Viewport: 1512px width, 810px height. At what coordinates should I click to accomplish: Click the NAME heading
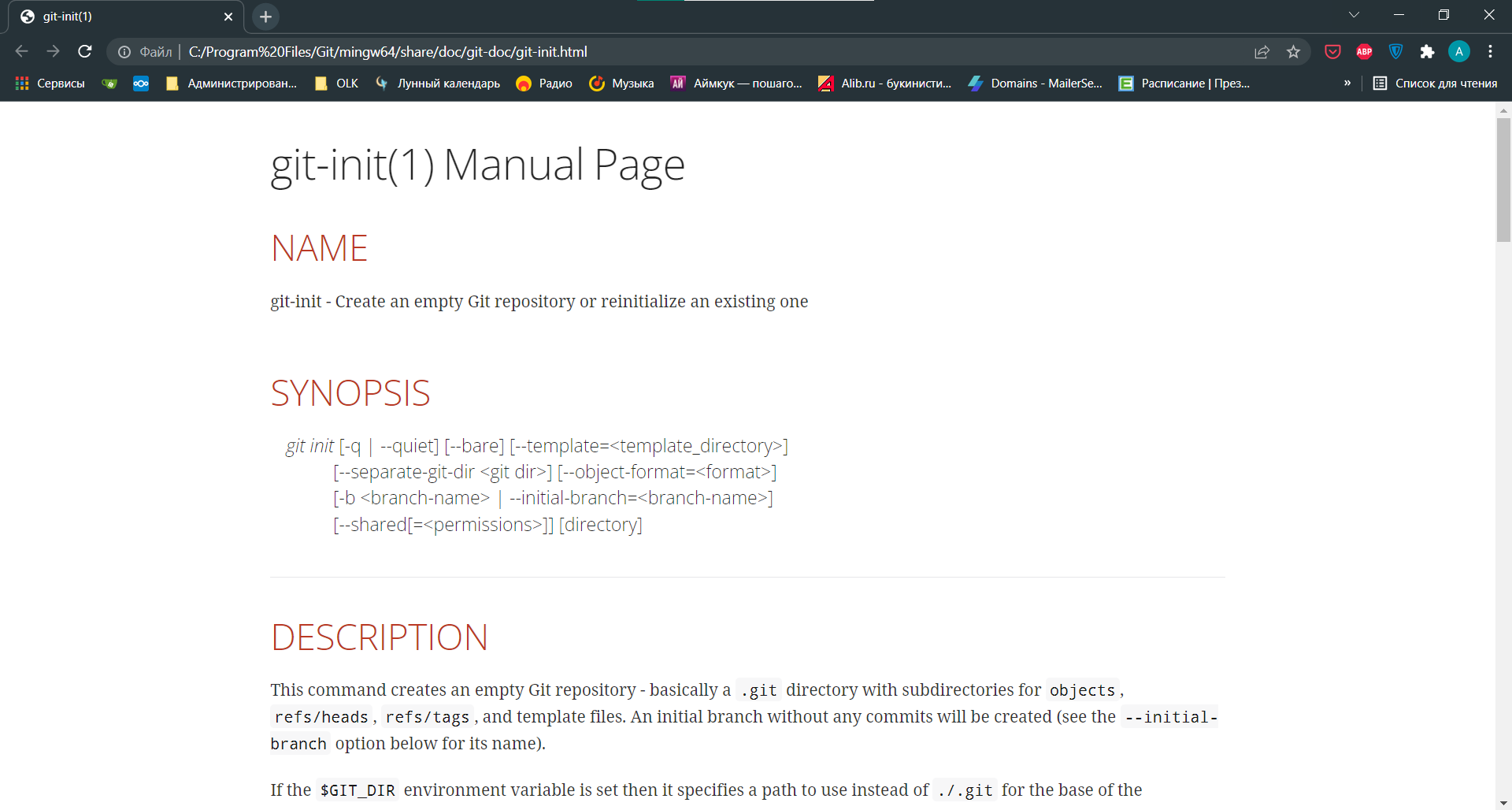[x=319, y=249]
